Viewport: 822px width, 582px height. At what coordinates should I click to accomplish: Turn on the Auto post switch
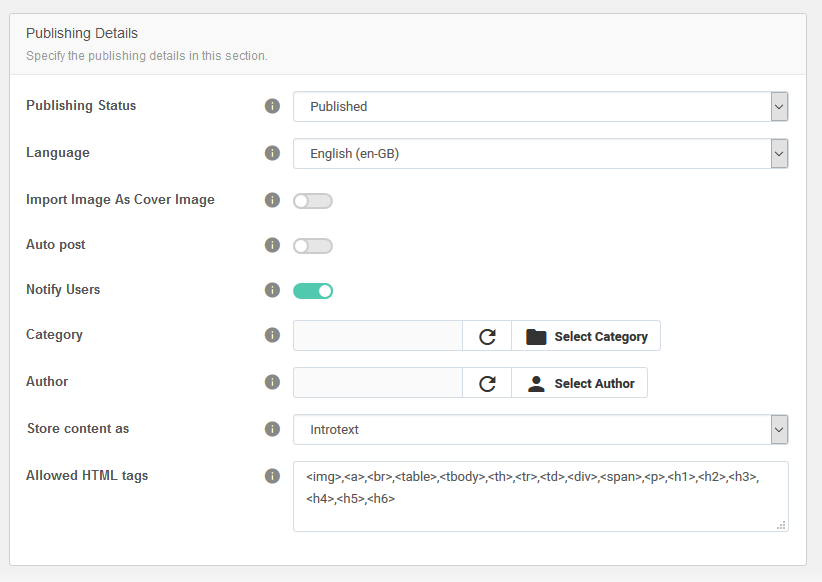313,246
